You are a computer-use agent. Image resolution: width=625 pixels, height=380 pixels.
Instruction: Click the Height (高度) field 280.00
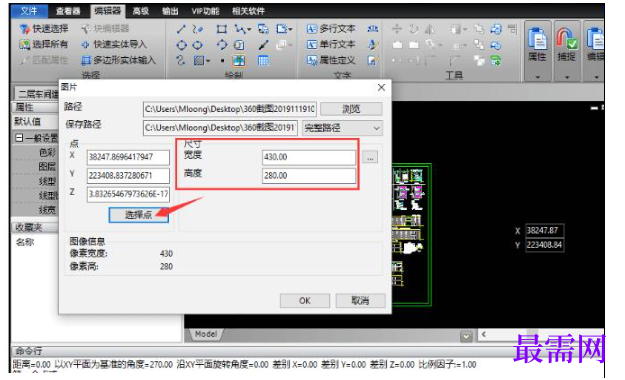pos(309,175)
